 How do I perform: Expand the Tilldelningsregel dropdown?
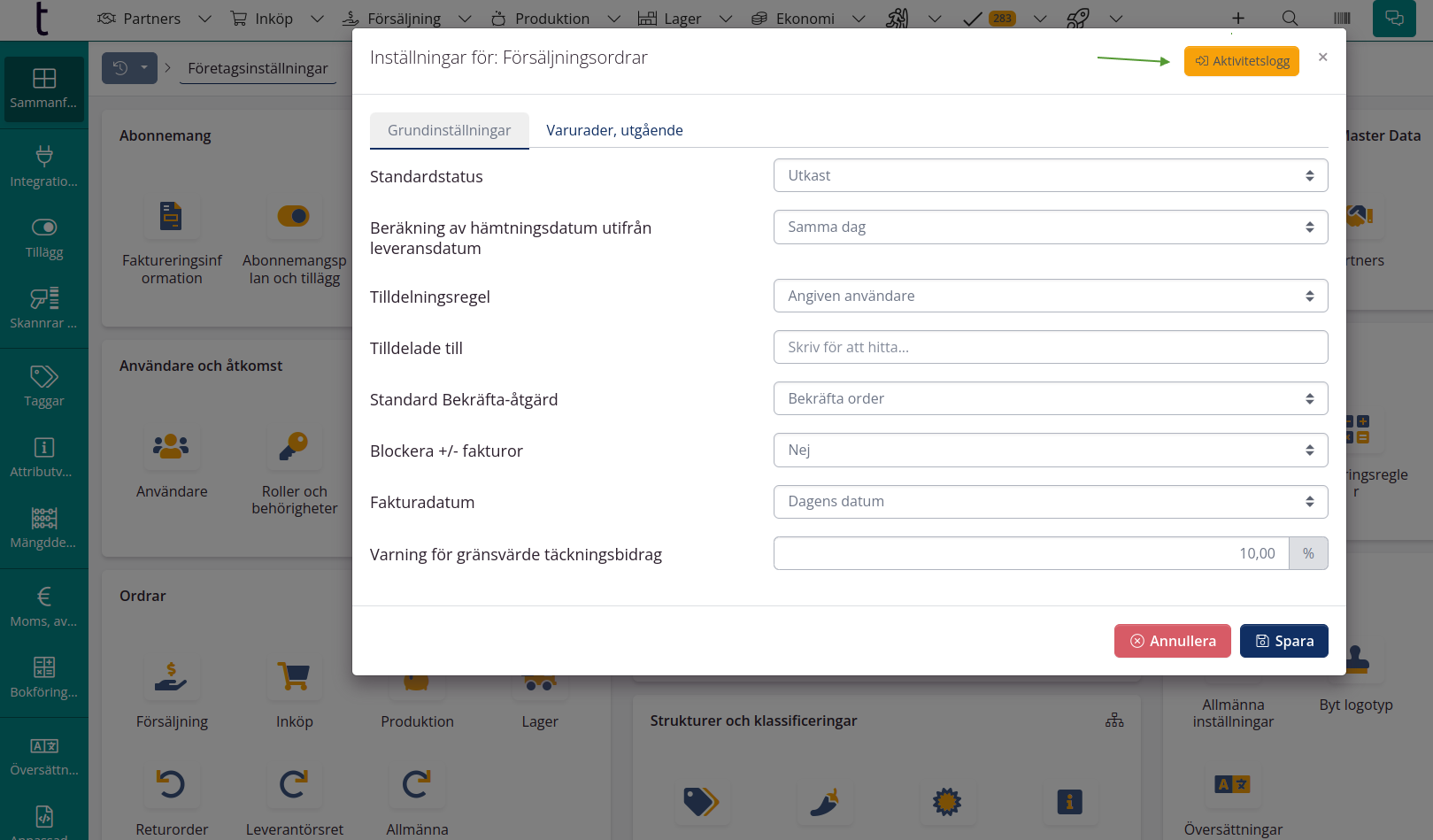[x=1050, y=296]
